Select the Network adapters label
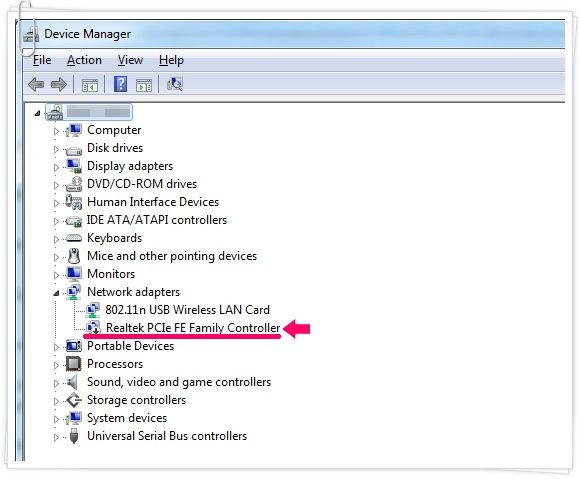Image resolution: width=579 pixels, height=479 pixels. (x=133, y=292)
